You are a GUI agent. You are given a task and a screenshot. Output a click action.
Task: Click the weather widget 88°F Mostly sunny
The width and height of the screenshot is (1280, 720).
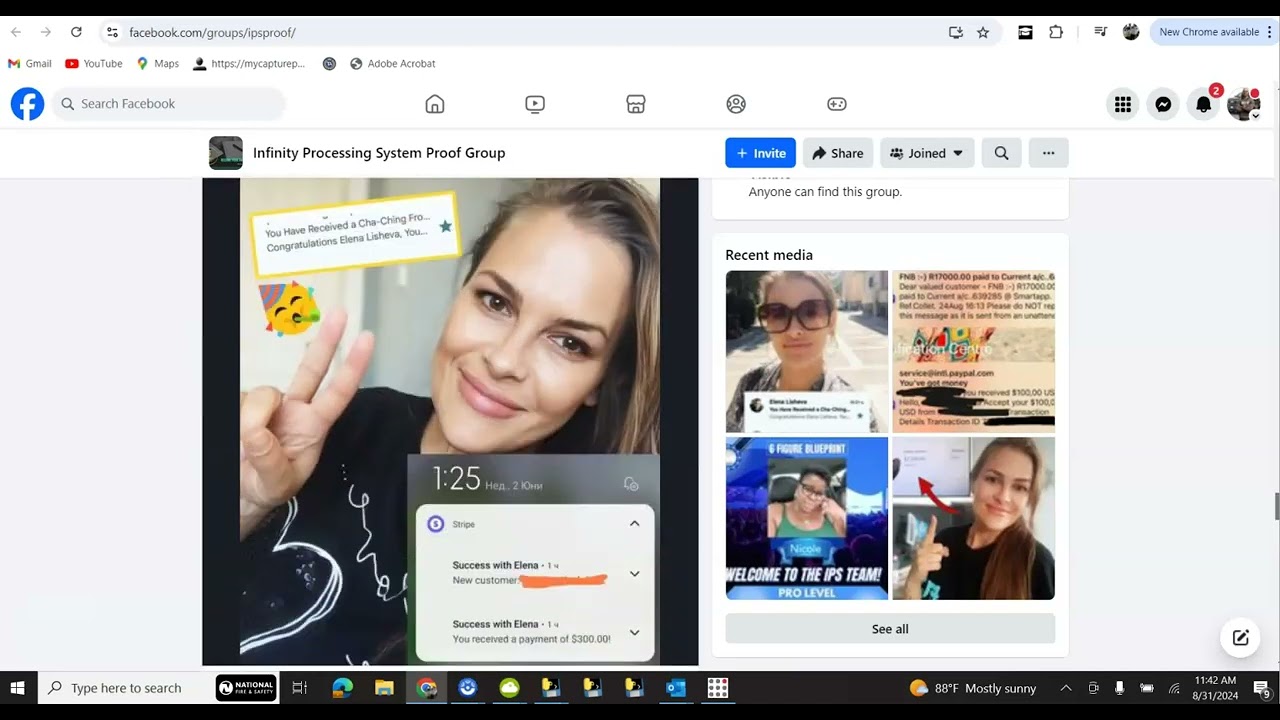click(x=973, y=688)
